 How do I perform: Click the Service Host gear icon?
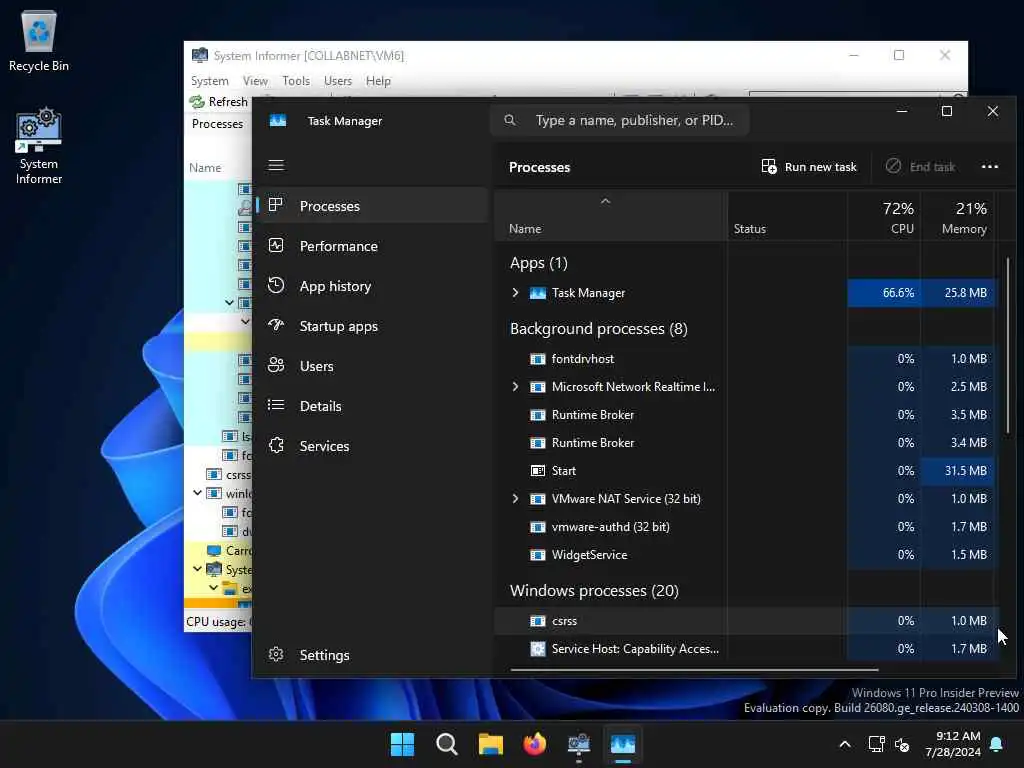pos(537,649)
